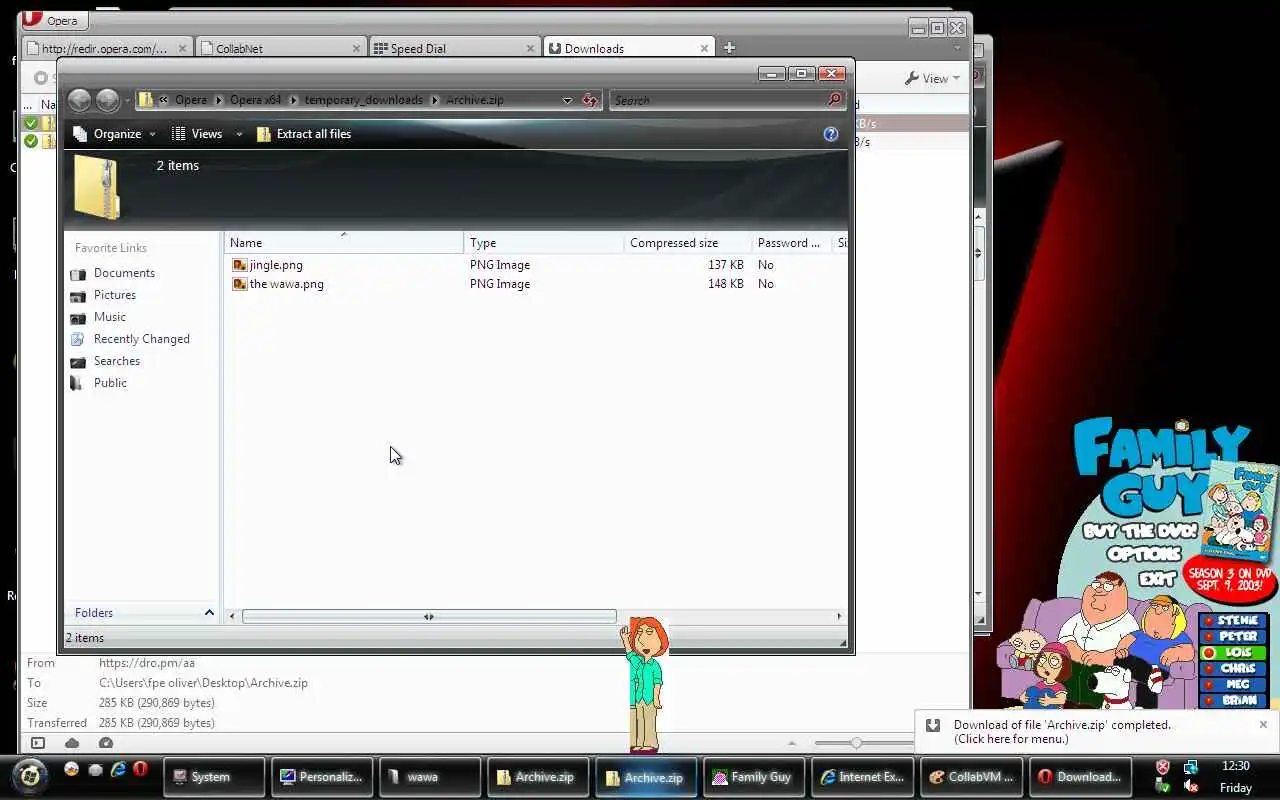Select the wawa.png file icon
This screenshot has height=800, width=1280.
click(239, 284)
